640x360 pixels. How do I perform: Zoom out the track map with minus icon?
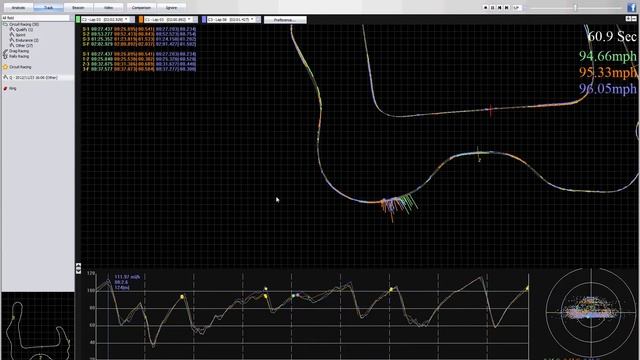coord(634,19)
